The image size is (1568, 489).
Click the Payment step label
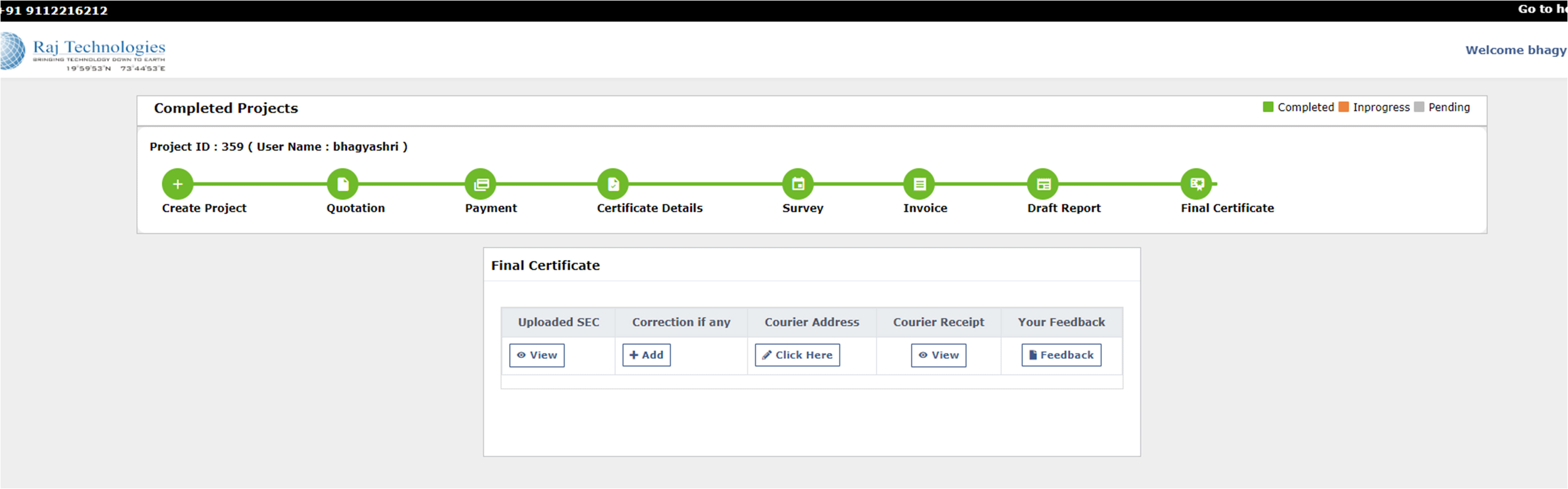coord(491,208)
